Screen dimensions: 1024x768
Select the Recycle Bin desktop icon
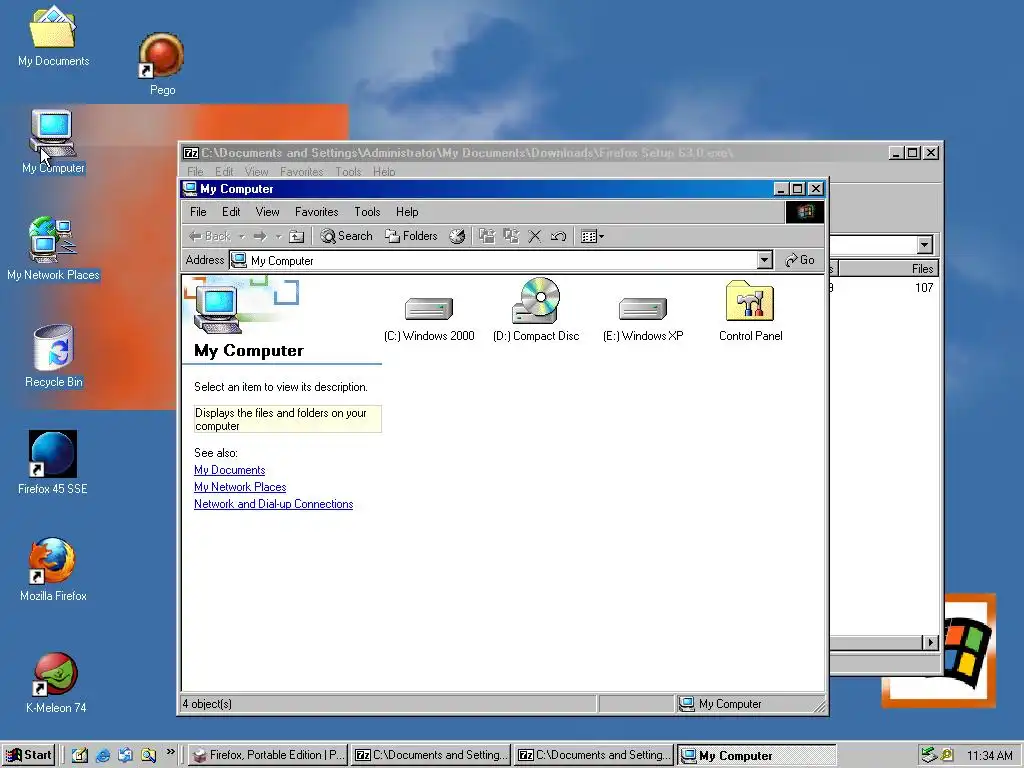(x=54, y=357)
